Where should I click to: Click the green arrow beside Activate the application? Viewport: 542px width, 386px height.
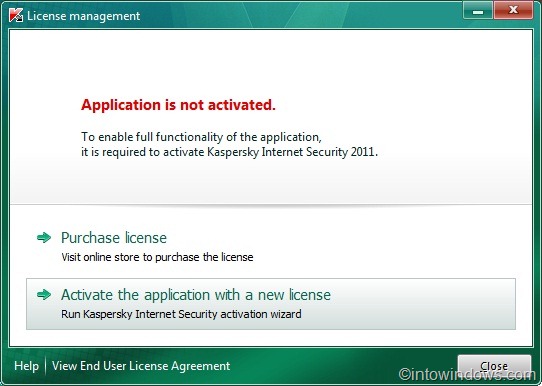point(44,295)
